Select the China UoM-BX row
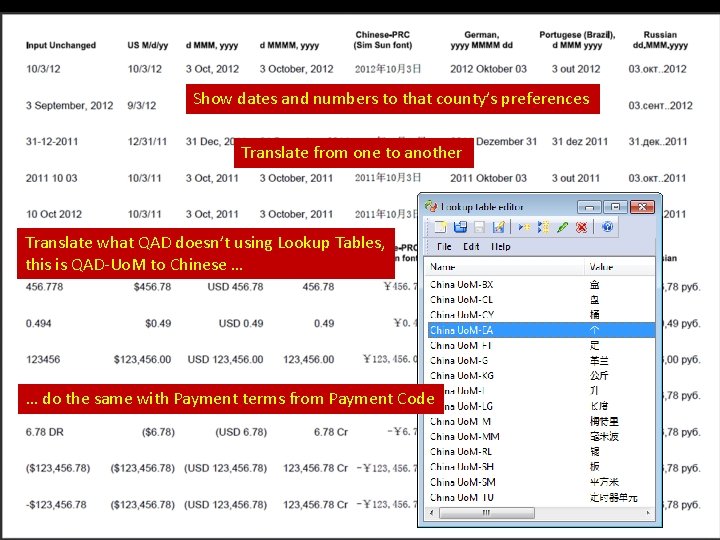Viewport: 720px width, 540px height. coord(541,285)
